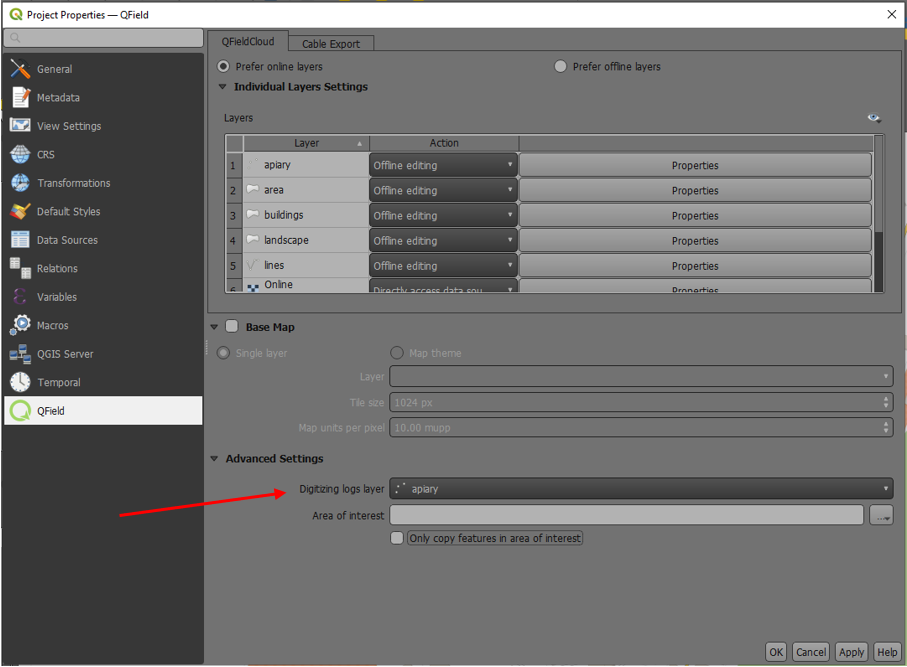Switch to the Cable Export tab
Viewport: 907px width, 667px height.
pos(330,44)
